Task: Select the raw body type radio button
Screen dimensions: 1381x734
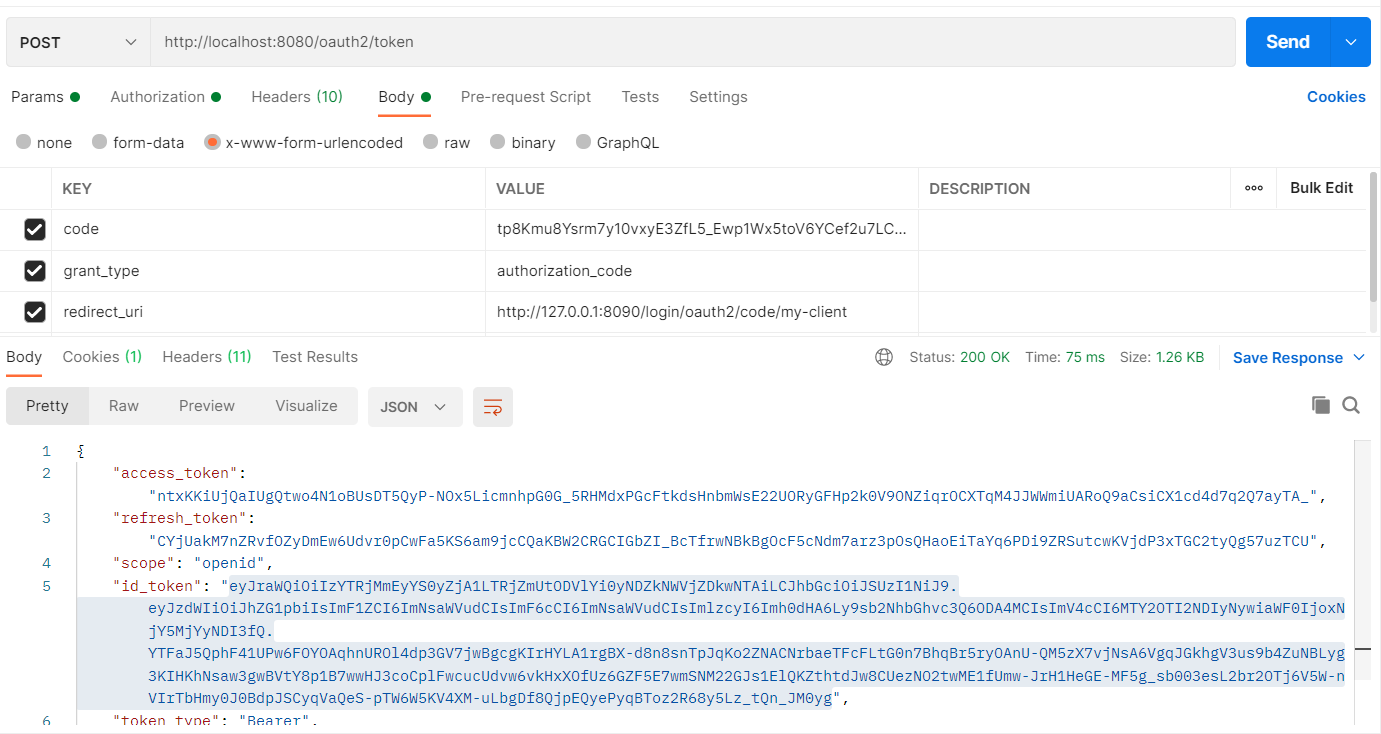Action: point(429,142)
